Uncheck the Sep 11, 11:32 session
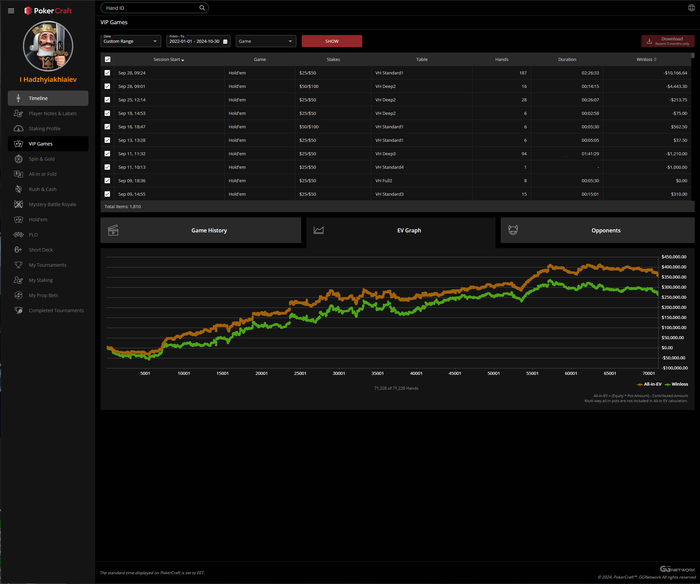 pyautogui.click(x=108, y=154)
